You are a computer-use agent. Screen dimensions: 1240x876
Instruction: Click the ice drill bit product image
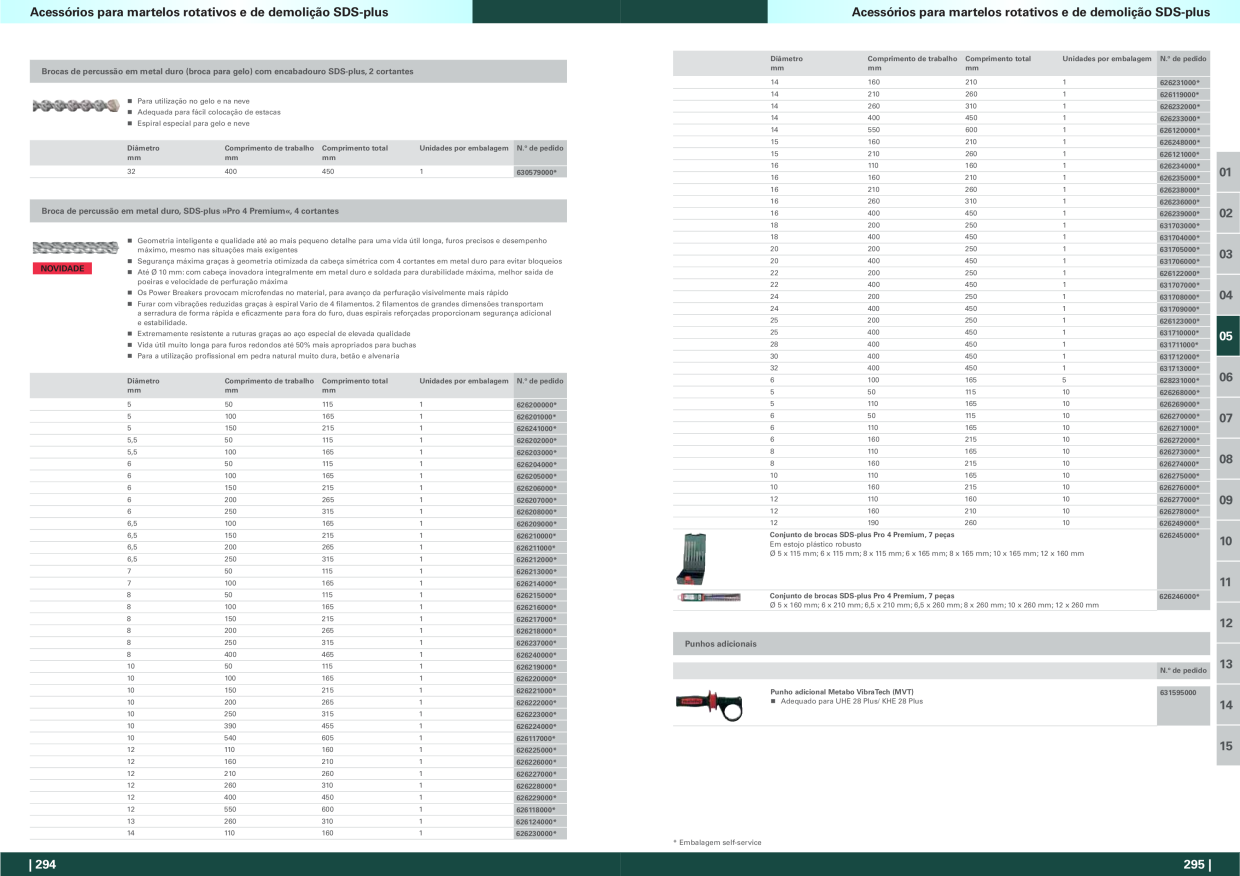(75, 105)
